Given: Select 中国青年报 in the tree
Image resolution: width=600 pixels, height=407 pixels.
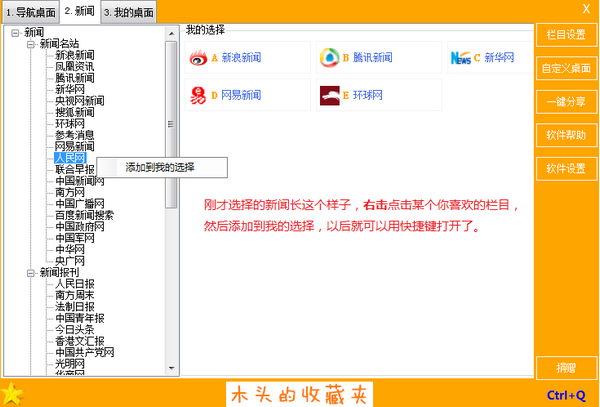Looking at the screenshot, I should [80, 318].
